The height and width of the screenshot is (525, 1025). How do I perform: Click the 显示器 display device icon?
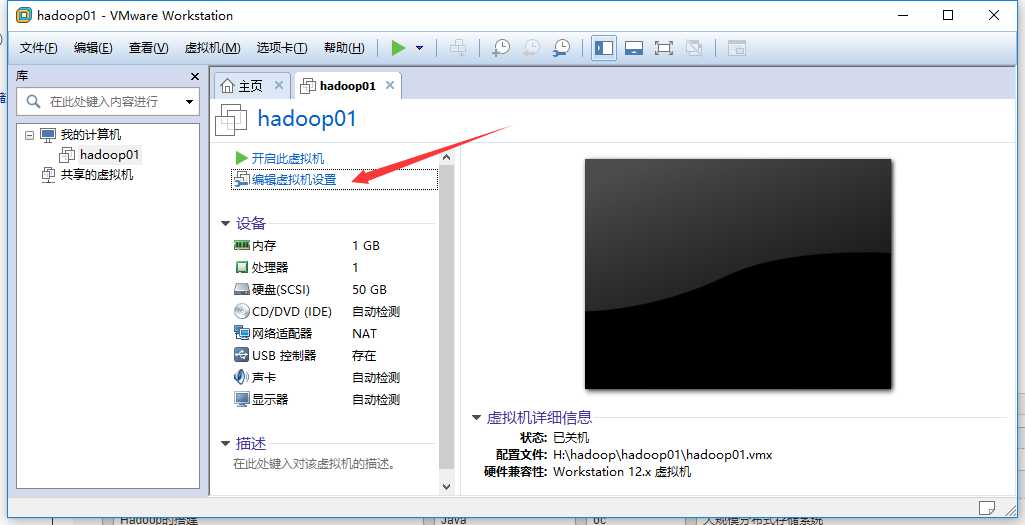pyautogui.click(x=242, y=399)
